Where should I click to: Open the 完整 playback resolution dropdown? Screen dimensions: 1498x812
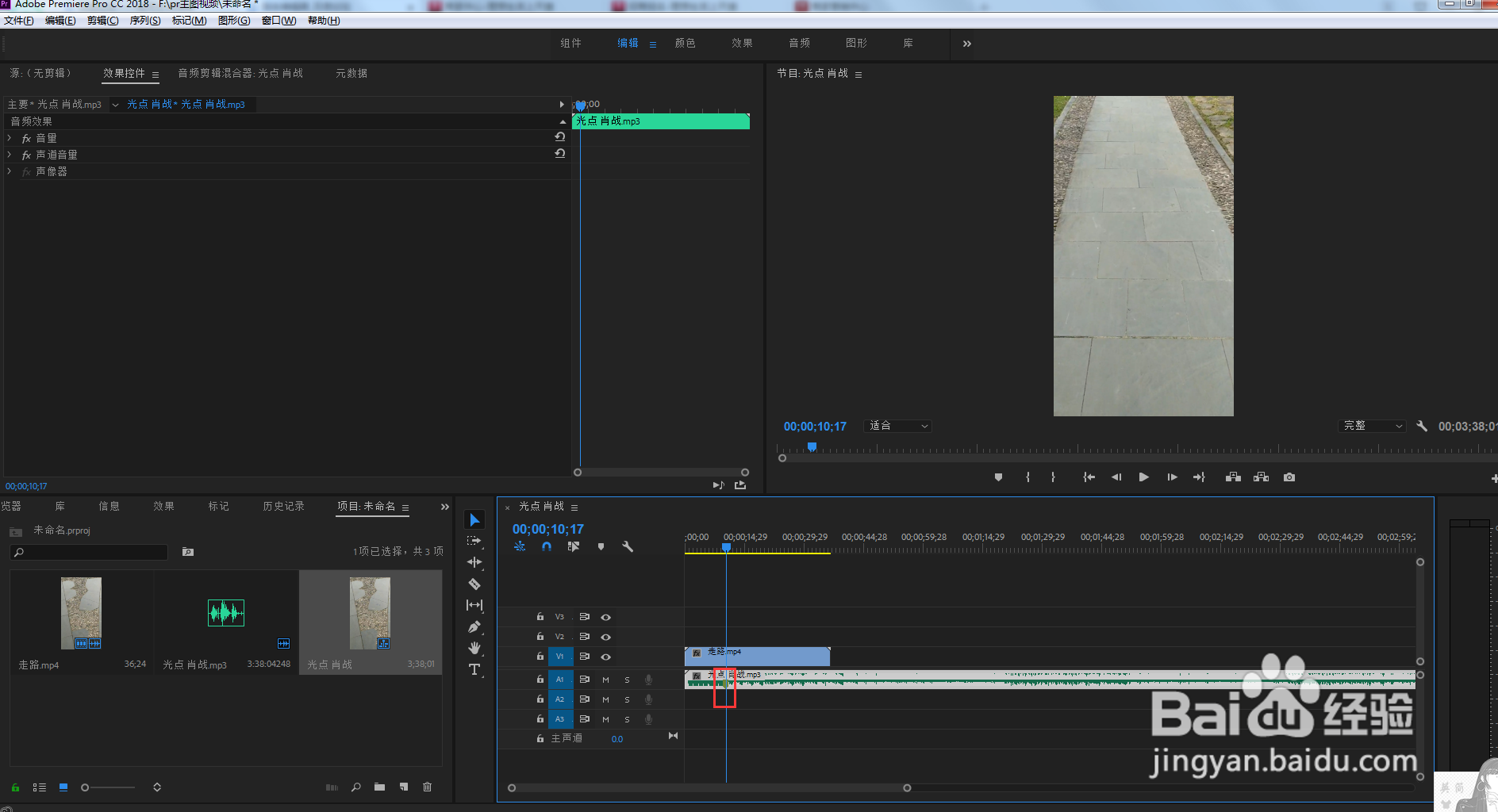[x=1372, y=426]
